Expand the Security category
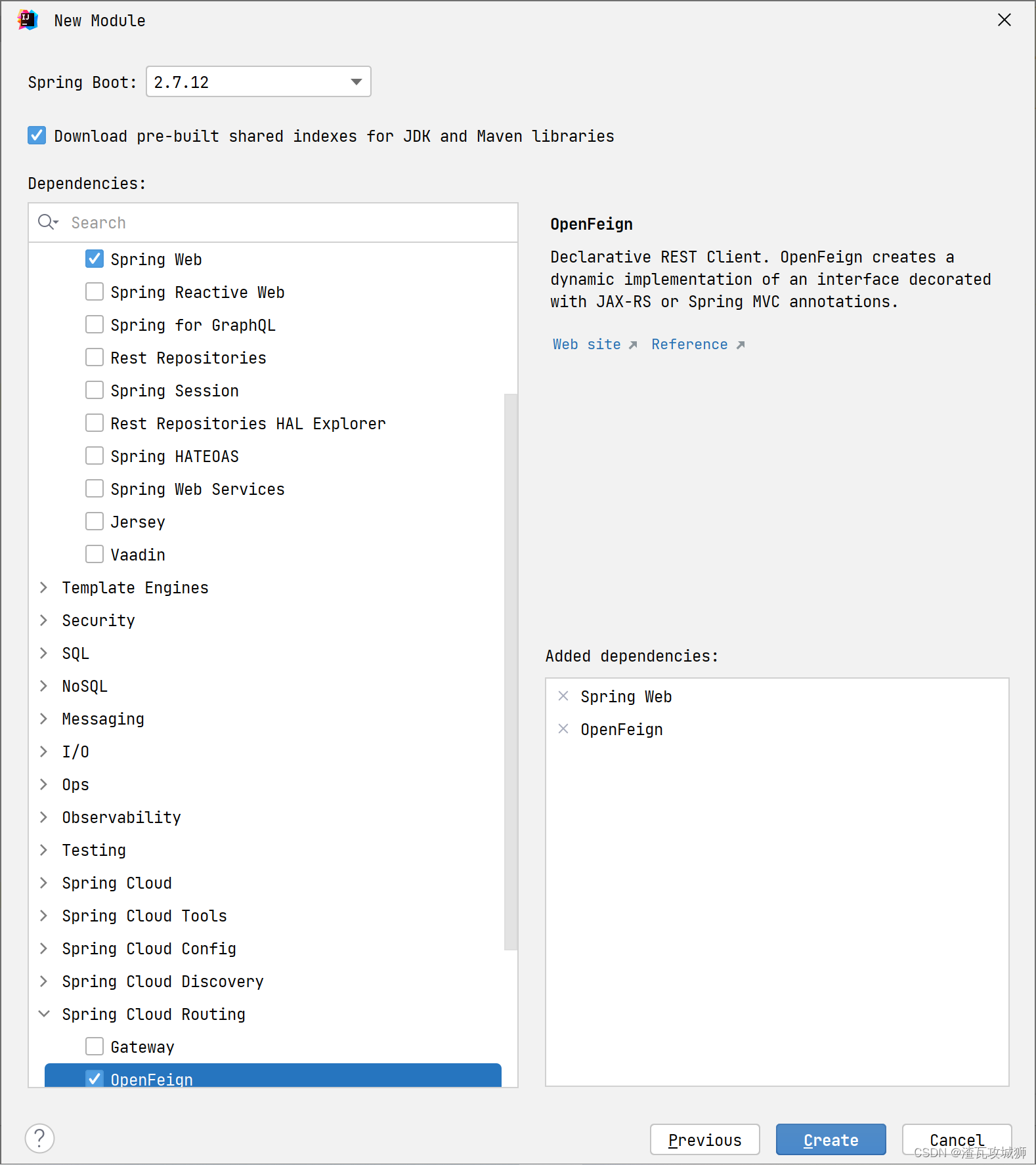The height and width of the screenshot is (1165, 1036). pyautogui.click(x=44, y=620)
